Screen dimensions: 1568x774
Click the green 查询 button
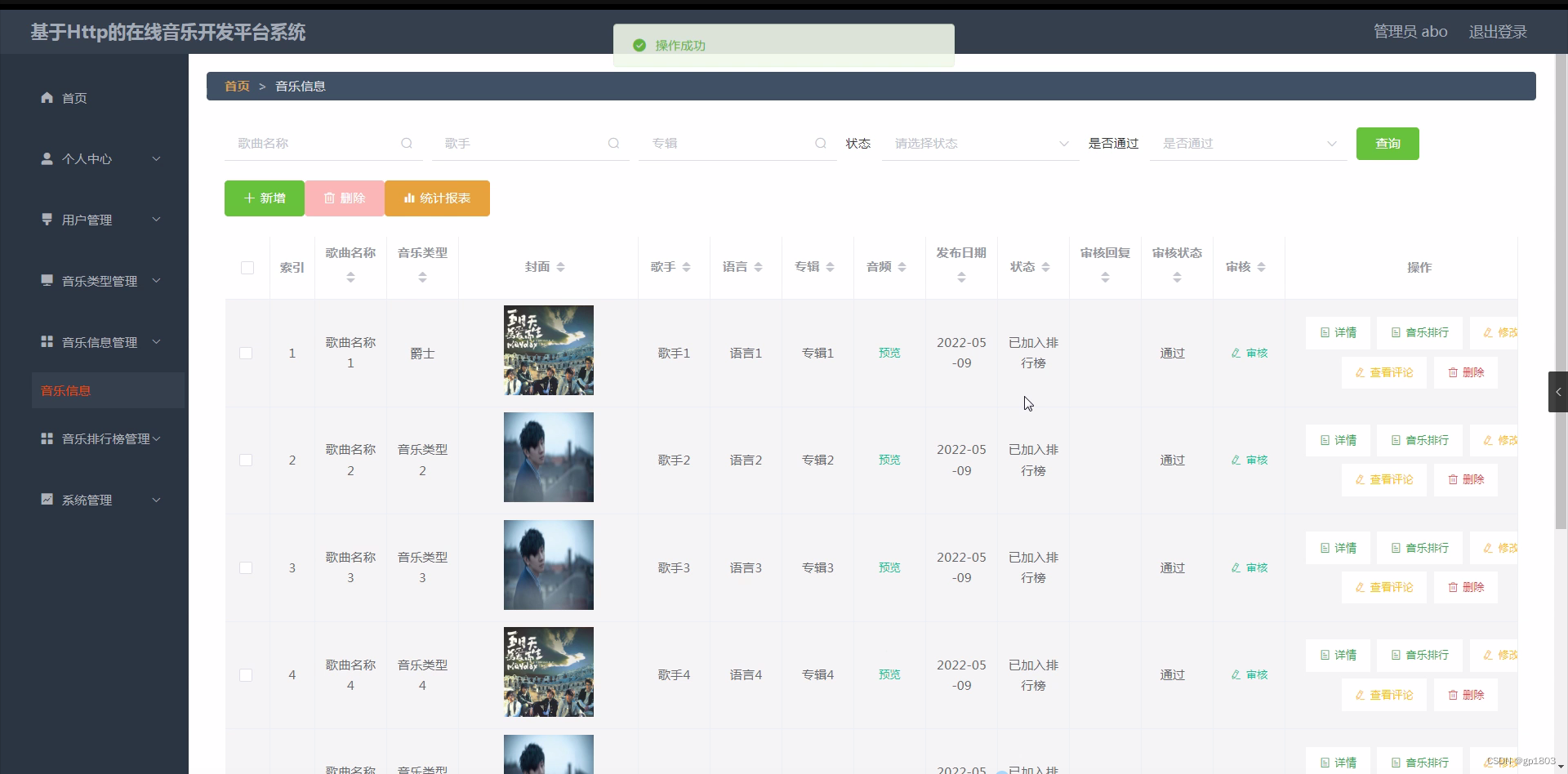(1388, 144)
